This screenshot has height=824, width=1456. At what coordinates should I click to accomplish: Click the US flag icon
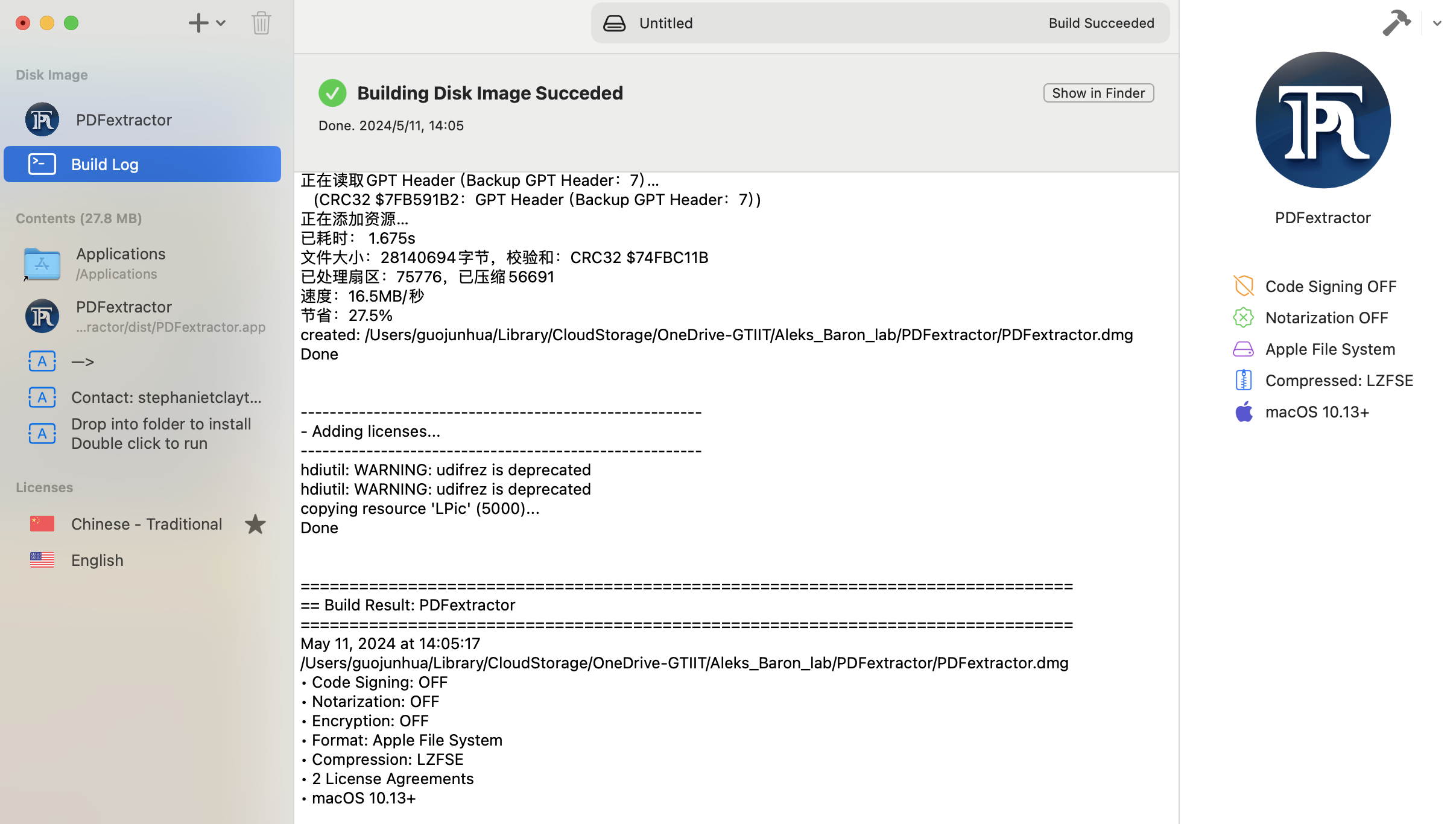[x=42, y=560]
